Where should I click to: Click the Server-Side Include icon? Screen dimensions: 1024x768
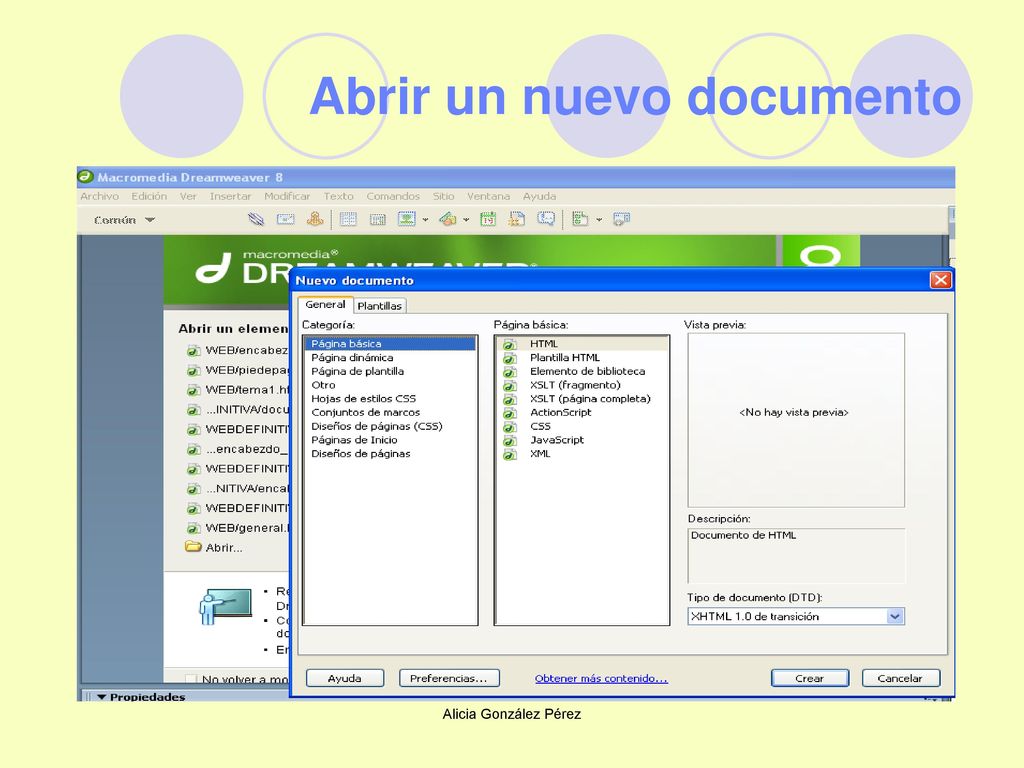517,219
